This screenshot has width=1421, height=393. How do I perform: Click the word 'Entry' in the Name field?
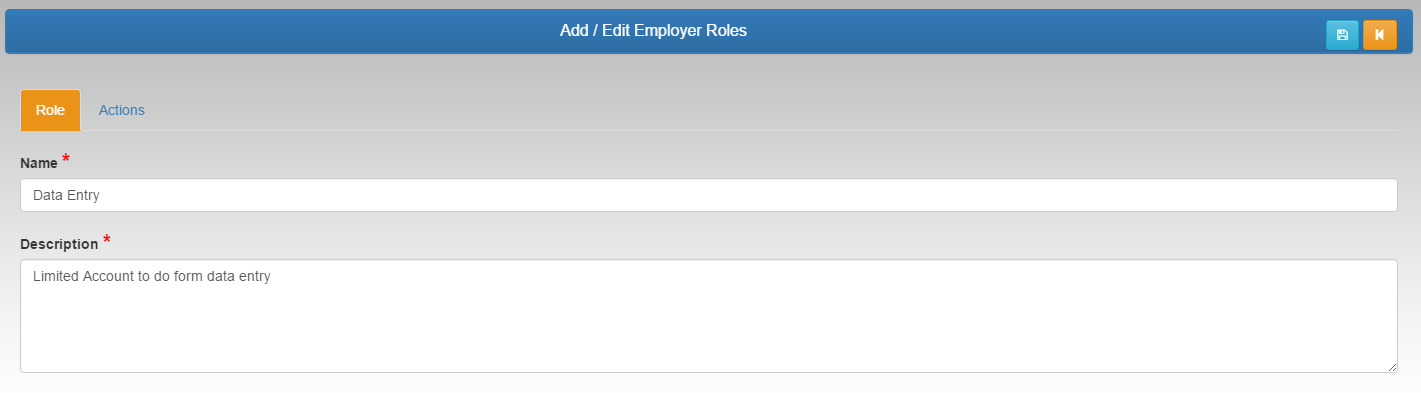[83, 196]
